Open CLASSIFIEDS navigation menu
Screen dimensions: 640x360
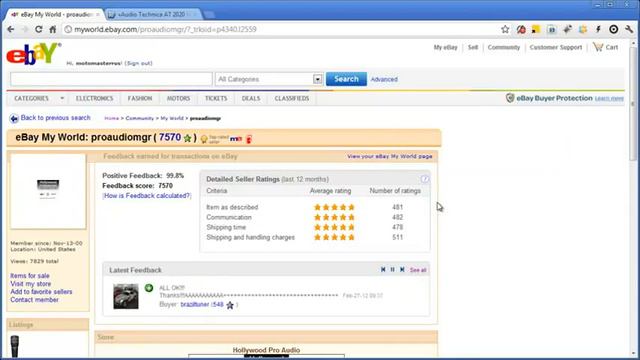point(292,98)
